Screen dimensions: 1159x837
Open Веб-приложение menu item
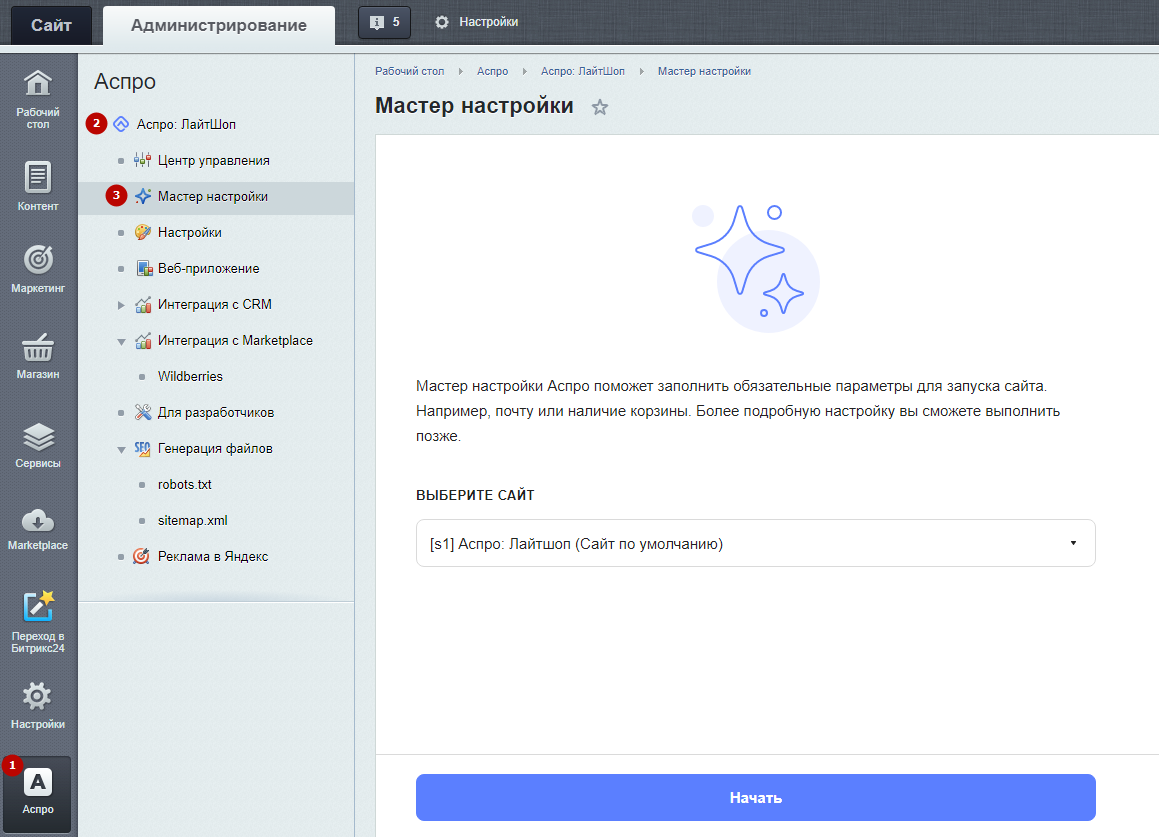pyautogui.click(x=208, y=268)
